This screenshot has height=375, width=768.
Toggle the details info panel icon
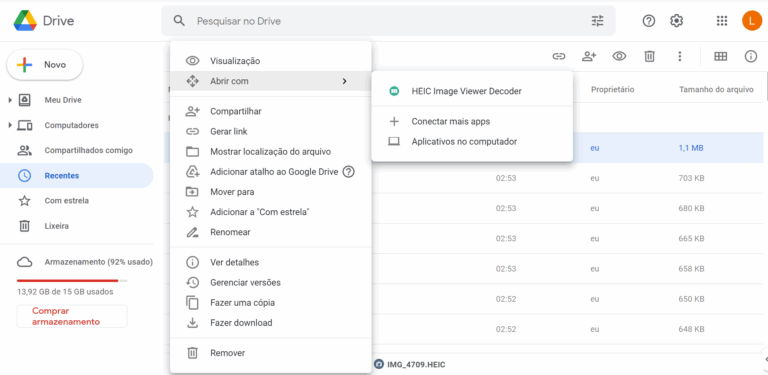[x=751, y=56]
